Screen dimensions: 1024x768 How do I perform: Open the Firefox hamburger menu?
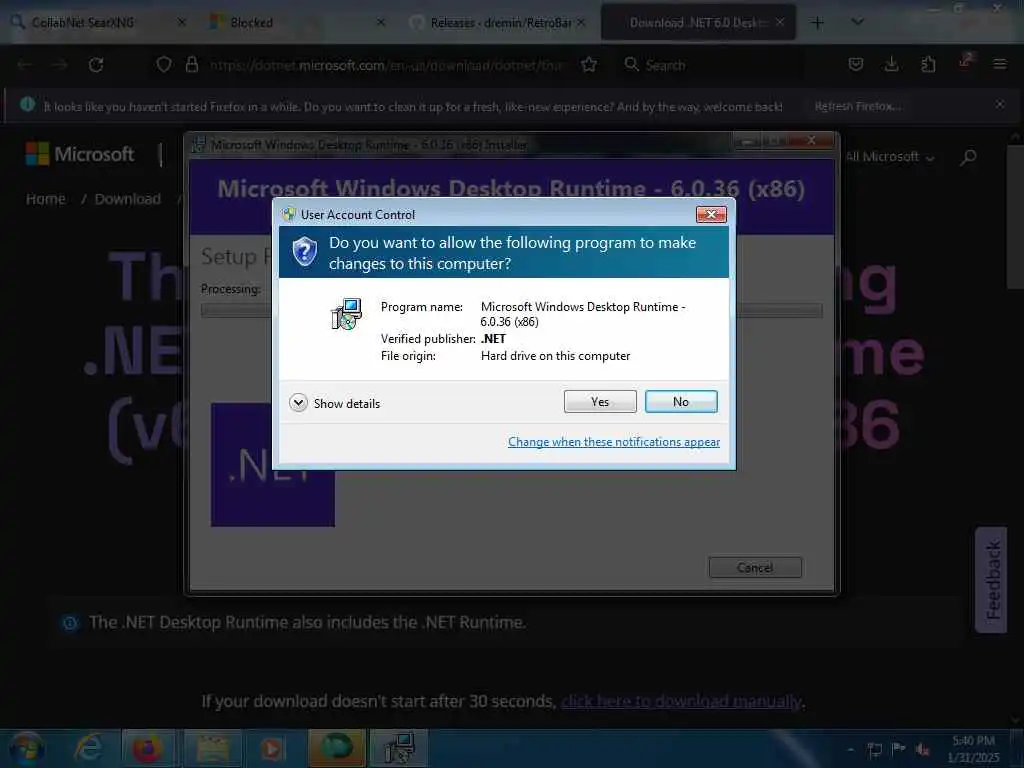[x=999, y=65]
